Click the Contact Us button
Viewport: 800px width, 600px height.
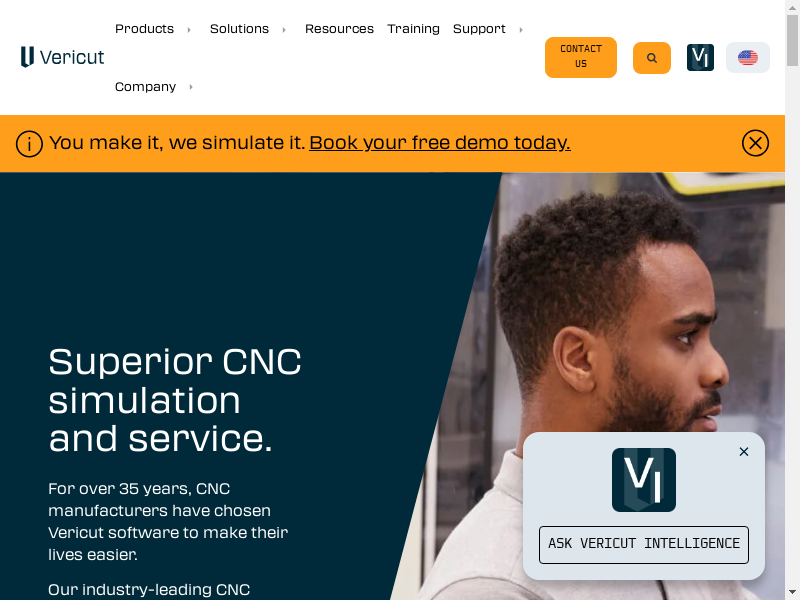pyautogui.click(x=581, y=57)
